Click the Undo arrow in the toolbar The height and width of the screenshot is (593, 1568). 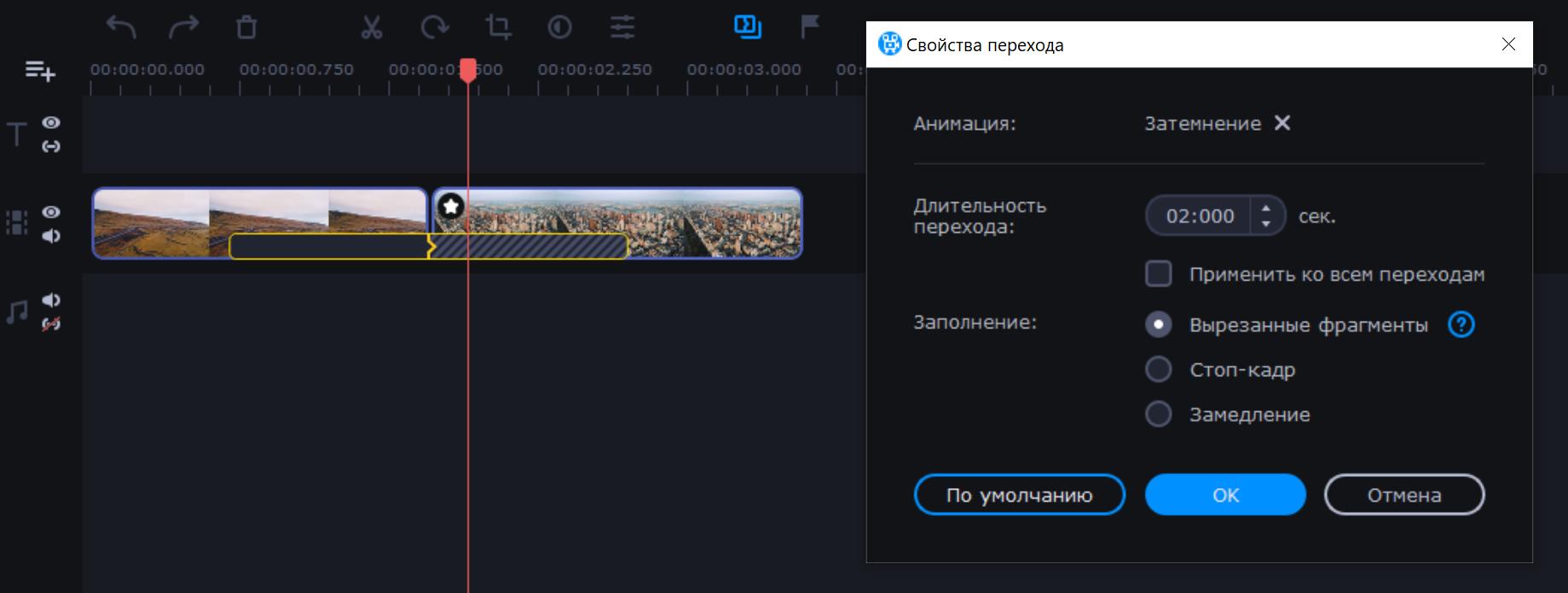(121, 27)
